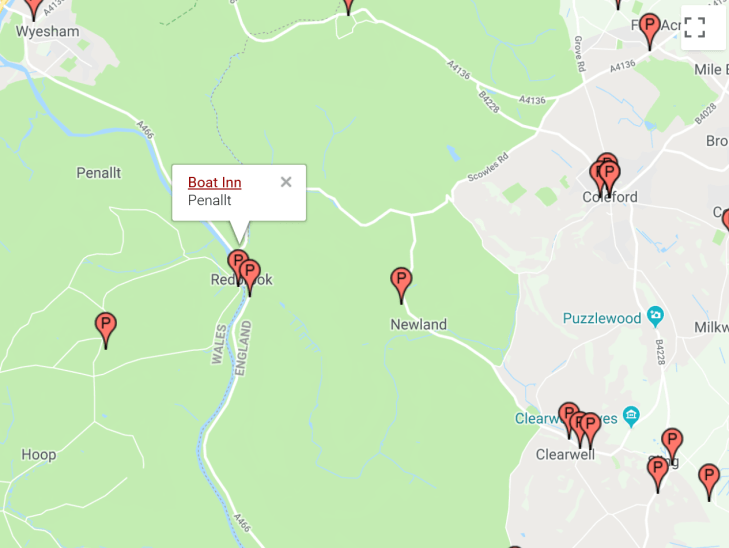Click the rear pub marker at Redbrook

(237, 264)
